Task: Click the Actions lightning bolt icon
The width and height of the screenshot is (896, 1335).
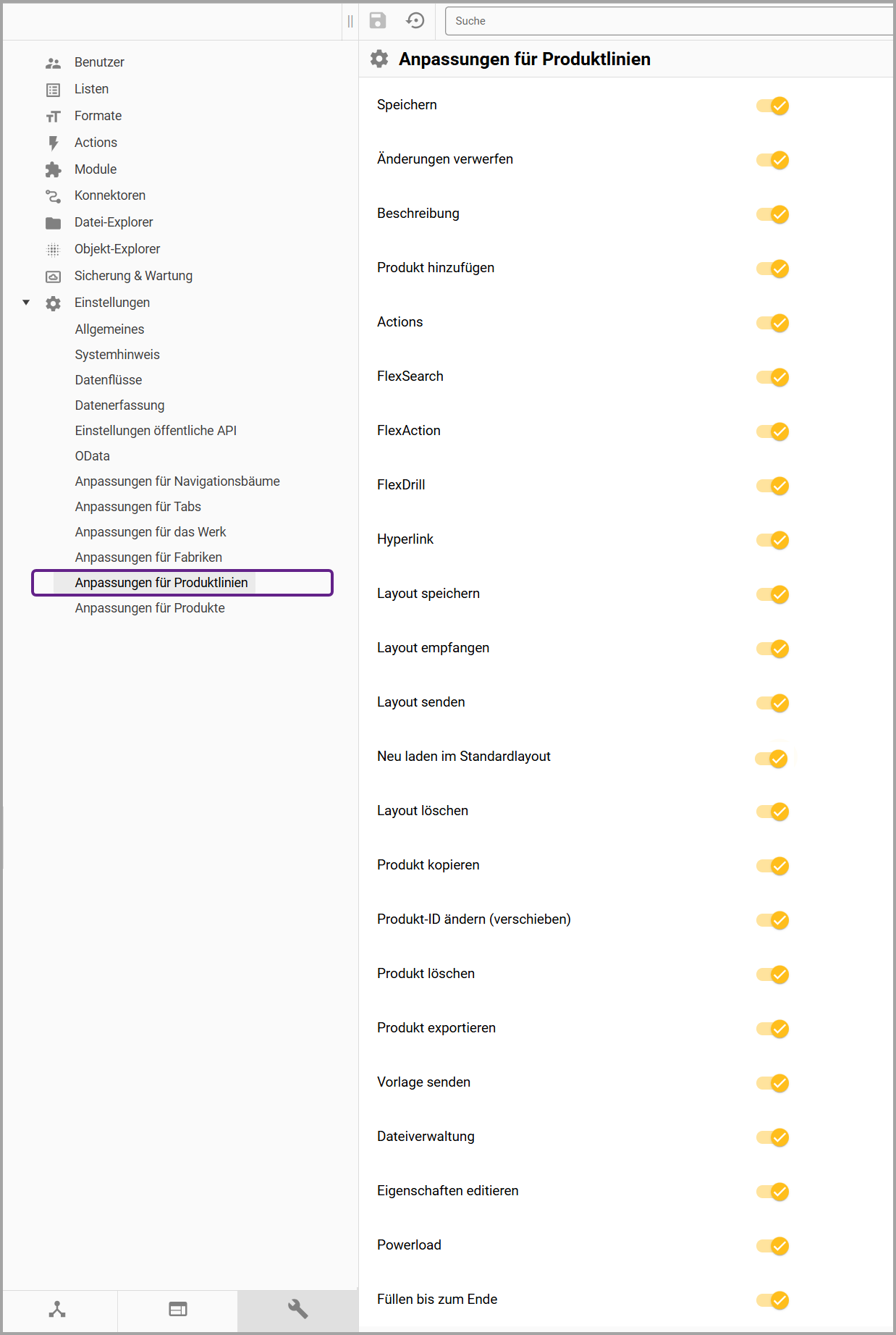Action: pyautogui.click(x=53, y=143)
